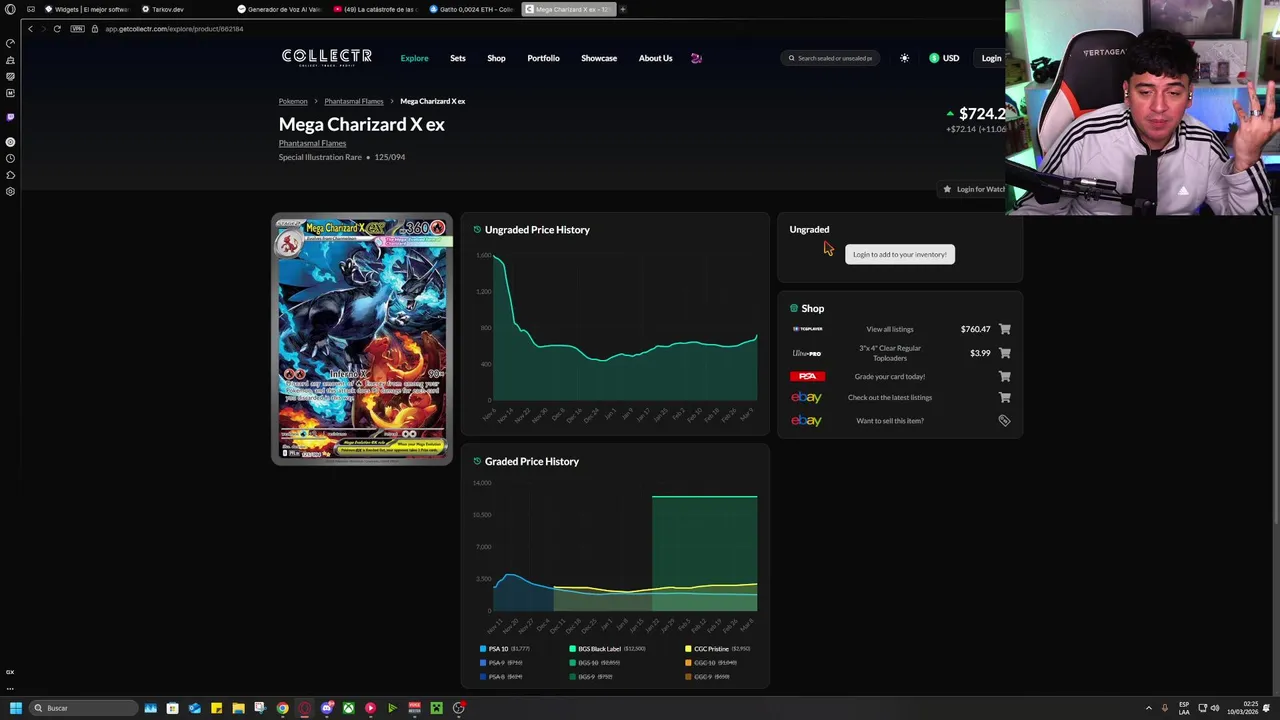Image resolution: width=1280 pixels, height=720 pixels.
Task: Show hidden system tray icons chevron
Action: (1148, 708)
